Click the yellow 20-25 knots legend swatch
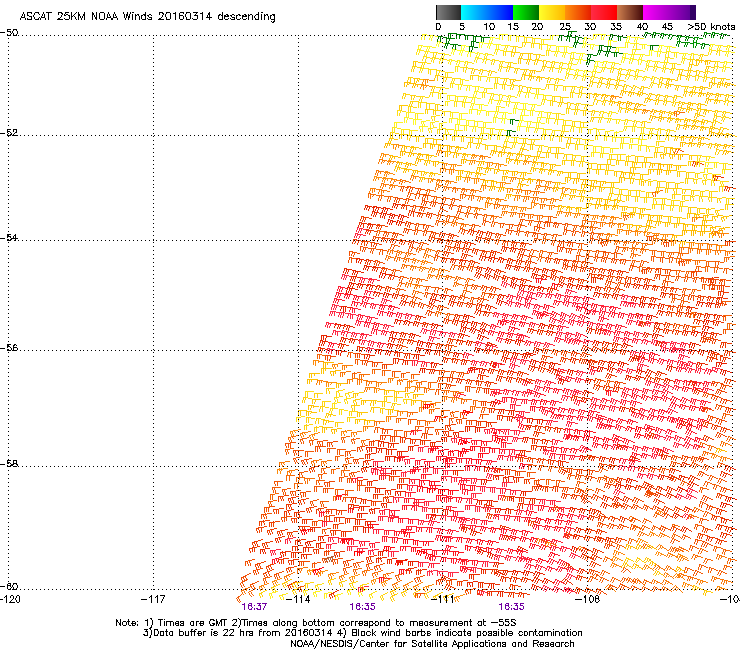This screenshot has height=650, width=740. [552, 12]
